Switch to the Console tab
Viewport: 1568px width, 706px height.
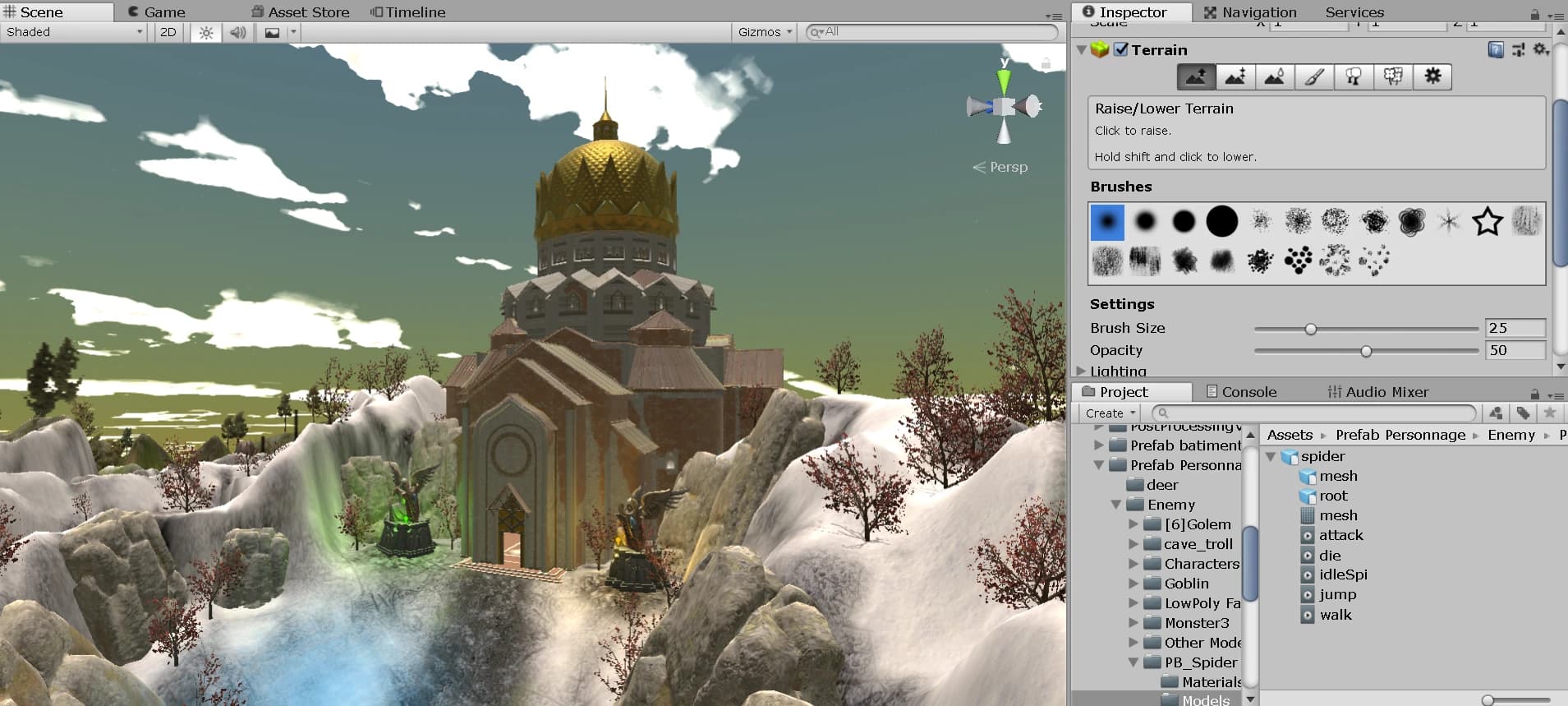(1241, 392)
